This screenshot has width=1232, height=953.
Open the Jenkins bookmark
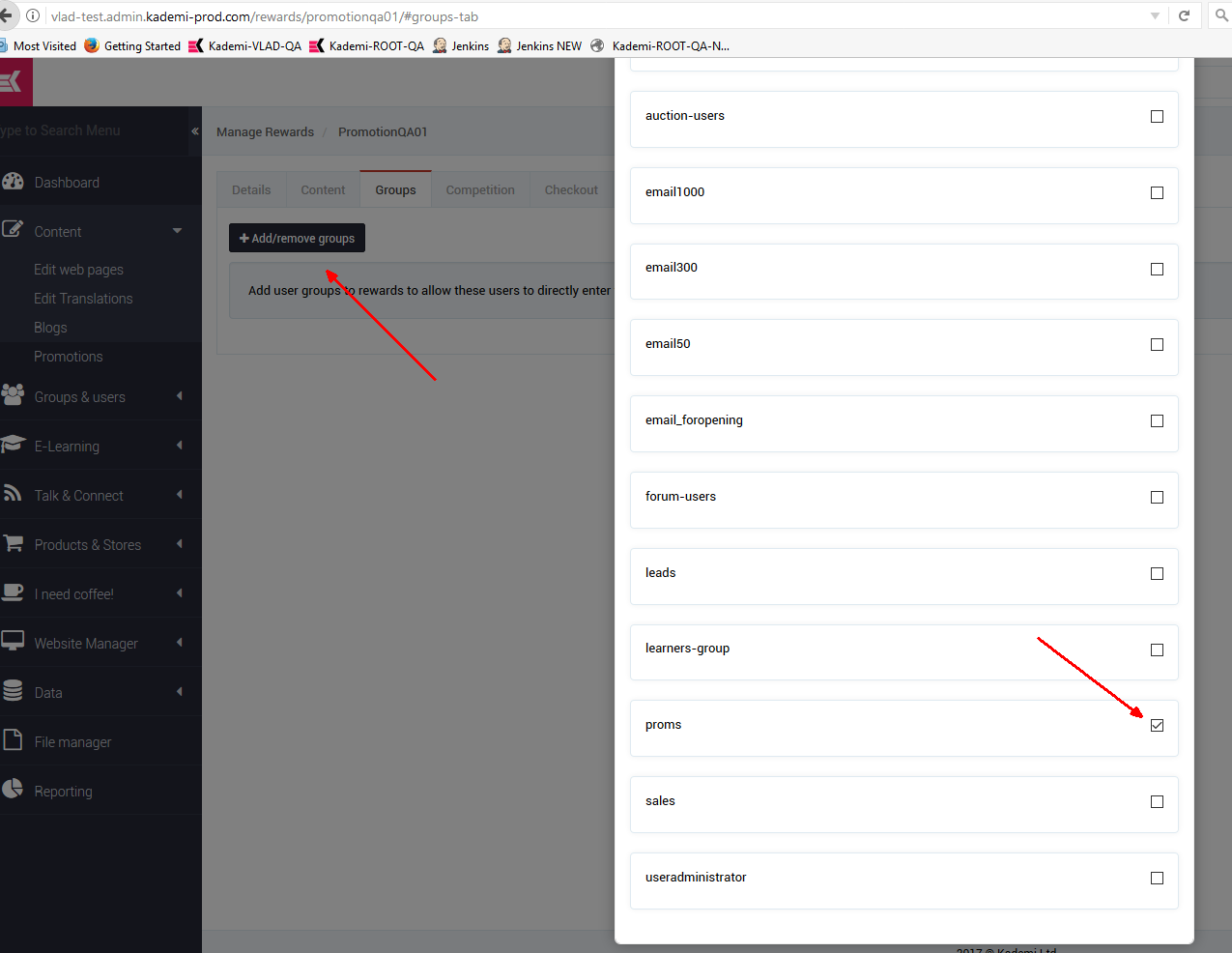pyautogui.click(x=461, y=45)
